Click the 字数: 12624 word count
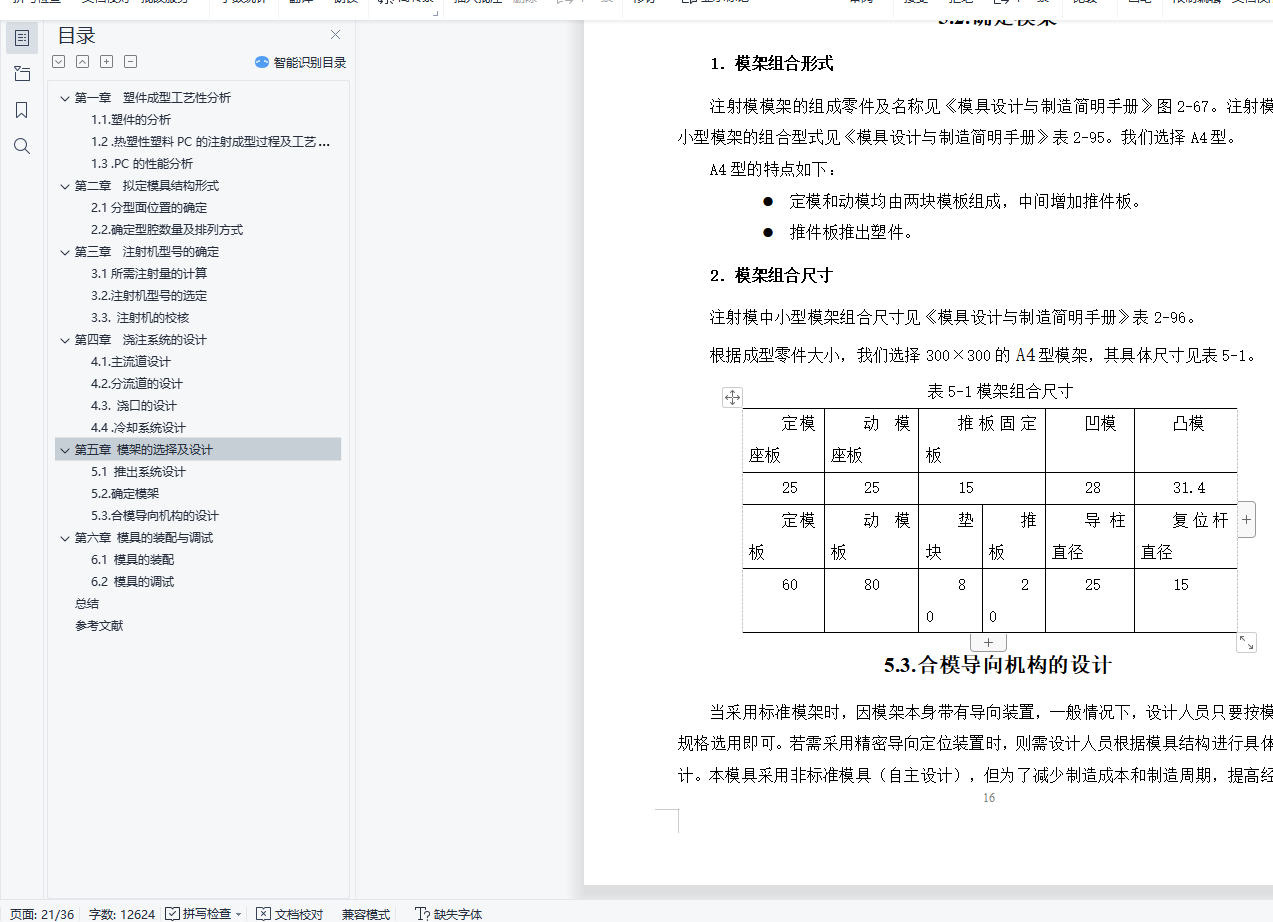 [122, 914]
